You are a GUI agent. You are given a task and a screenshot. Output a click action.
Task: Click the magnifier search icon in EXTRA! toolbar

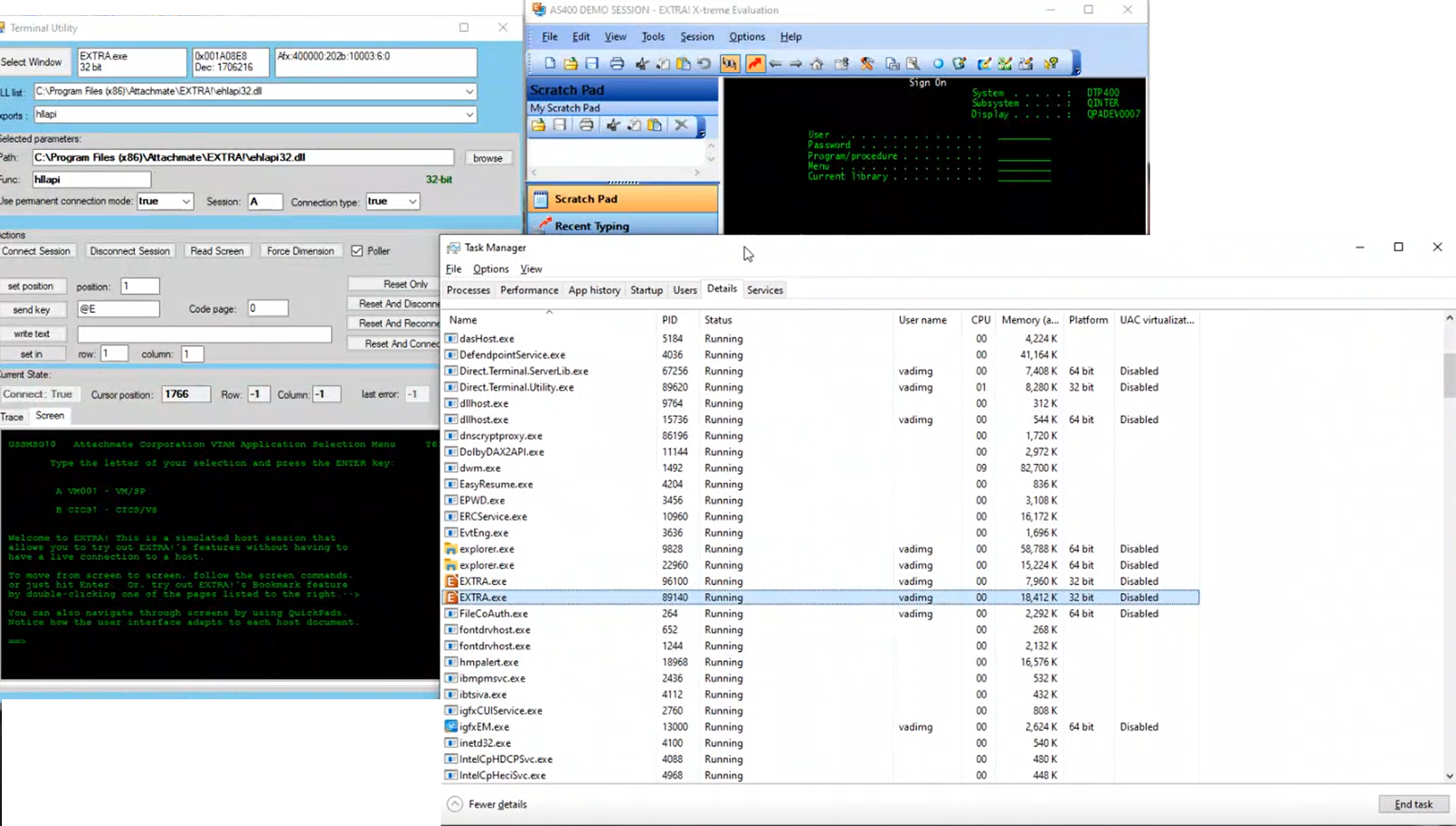[x=913, y=63]
